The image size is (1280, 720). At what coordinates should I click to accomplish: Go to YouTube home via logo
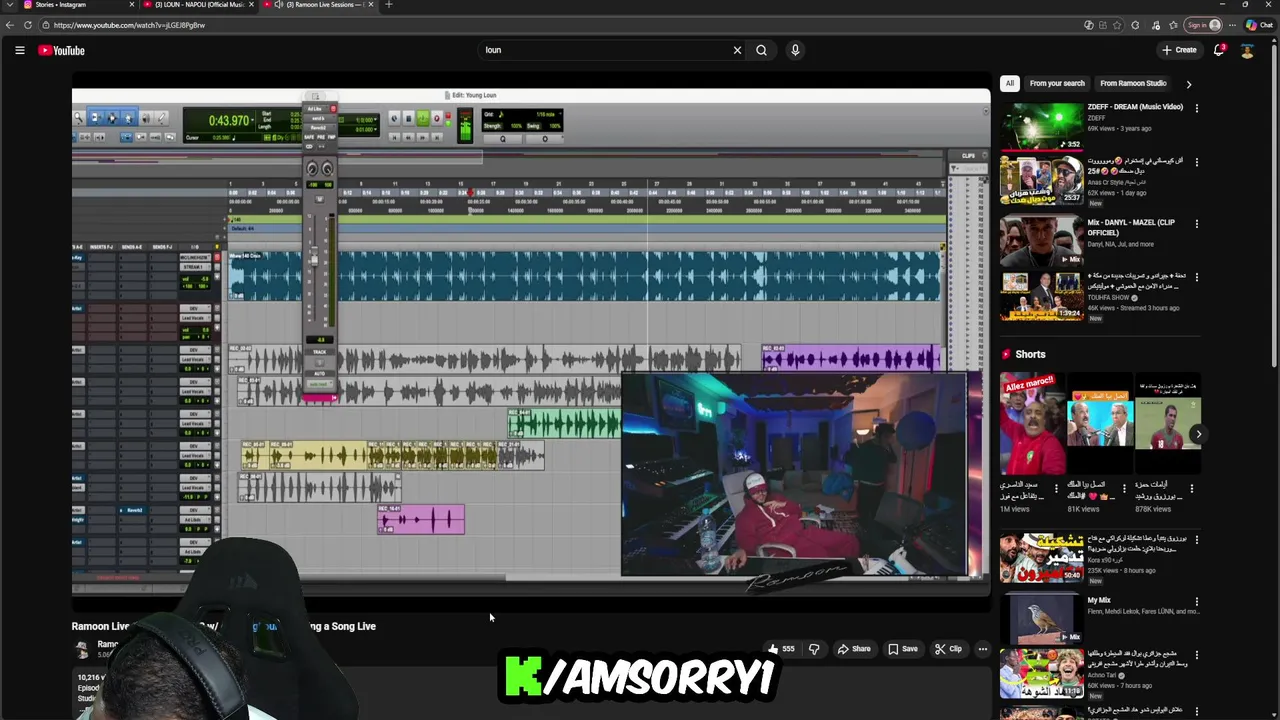coord(62,50)
